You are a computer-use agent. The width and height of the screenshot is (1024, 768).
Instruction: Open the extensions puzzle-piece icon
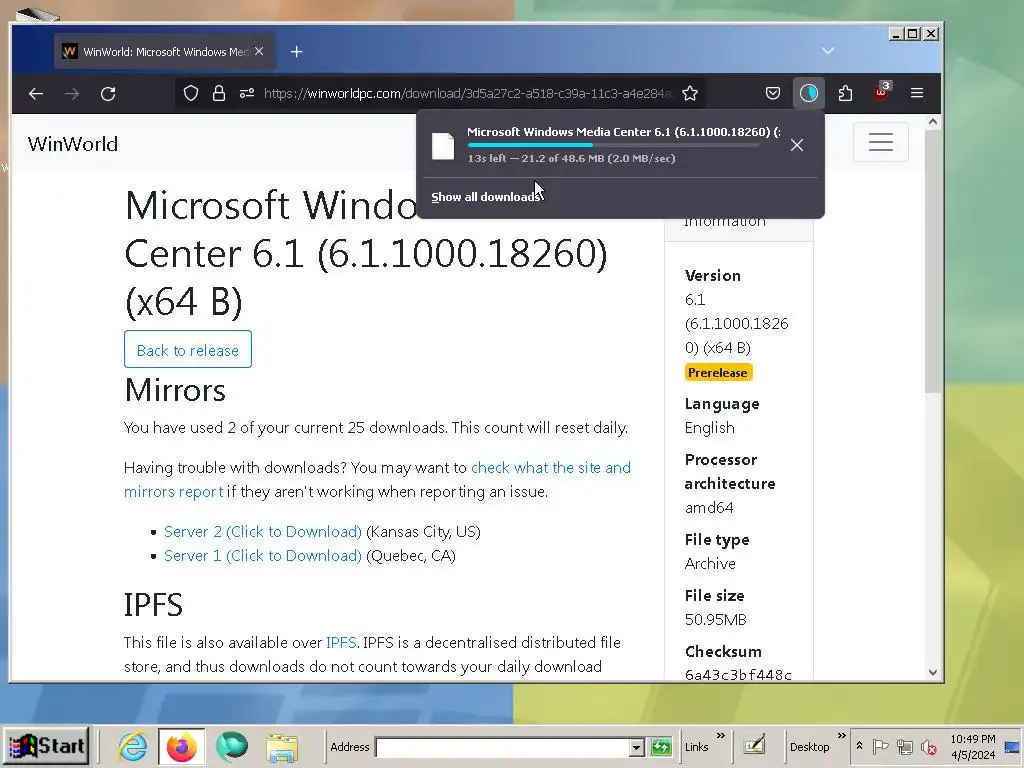coord(845,93)
